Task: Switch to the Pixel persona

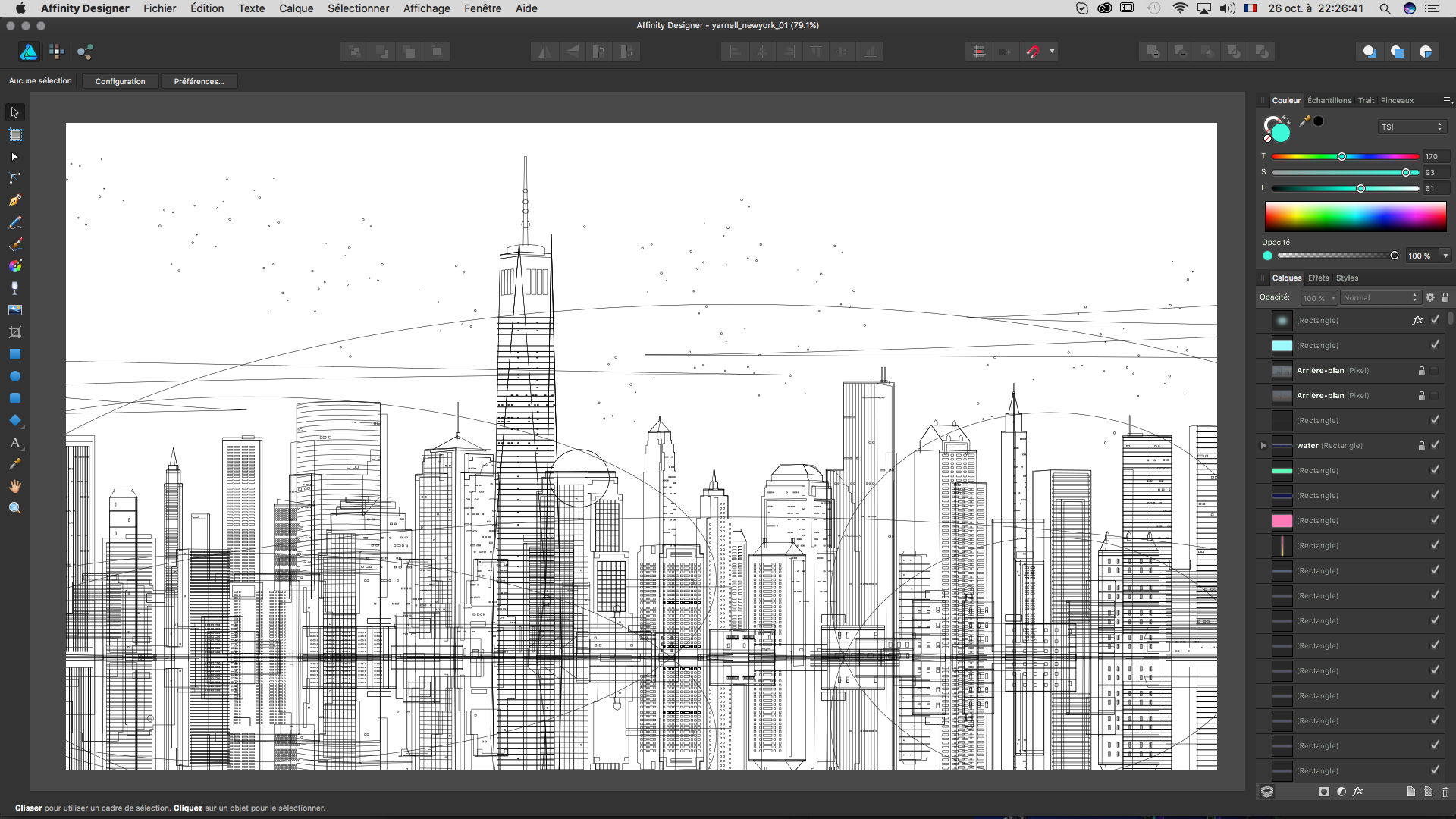Action: coord(57,52)
